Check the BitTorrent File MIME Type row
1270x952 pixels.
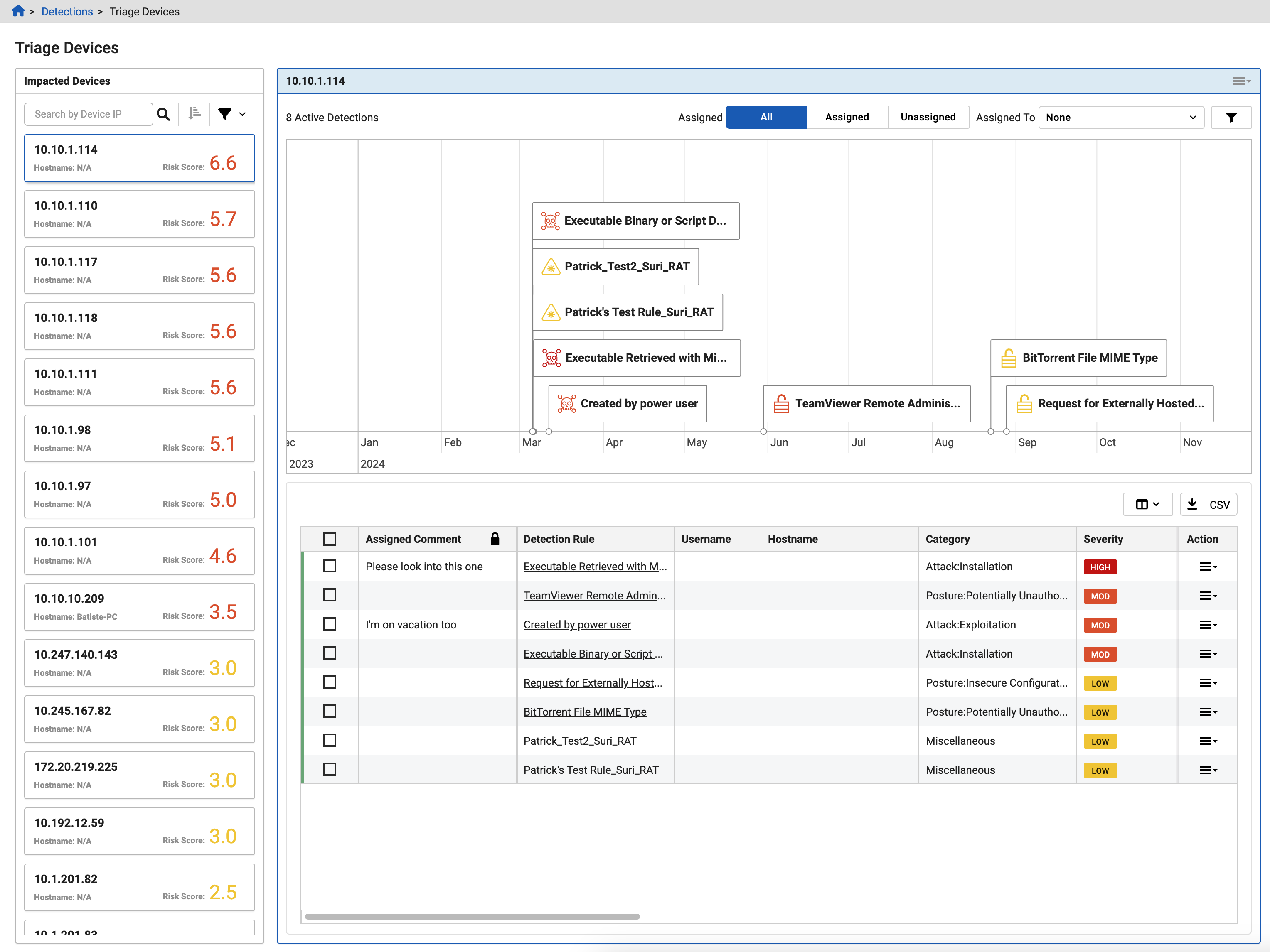click(330, 712)
